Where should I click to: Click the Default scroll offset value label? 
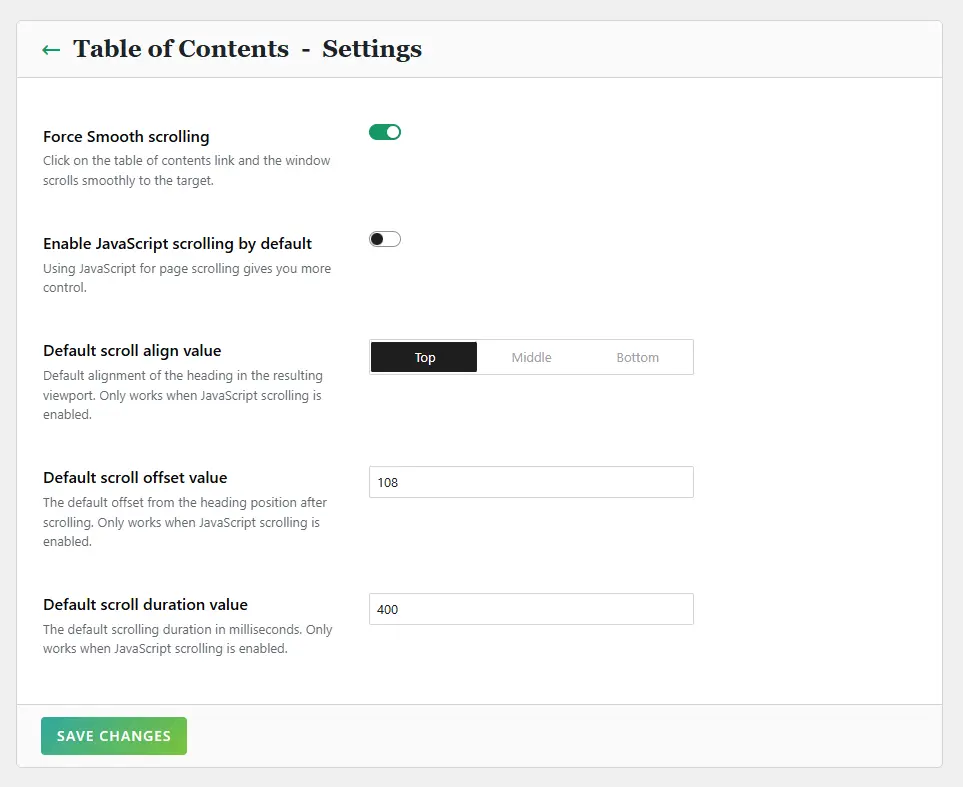tap(135, 478)
